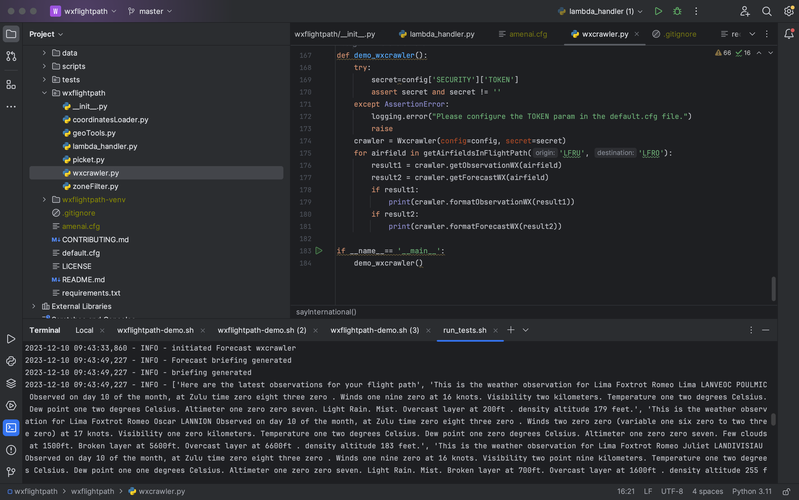This screenshot has width=799, height=500.
Task: Click the Debug bug icon
Action: coord(677,11)
